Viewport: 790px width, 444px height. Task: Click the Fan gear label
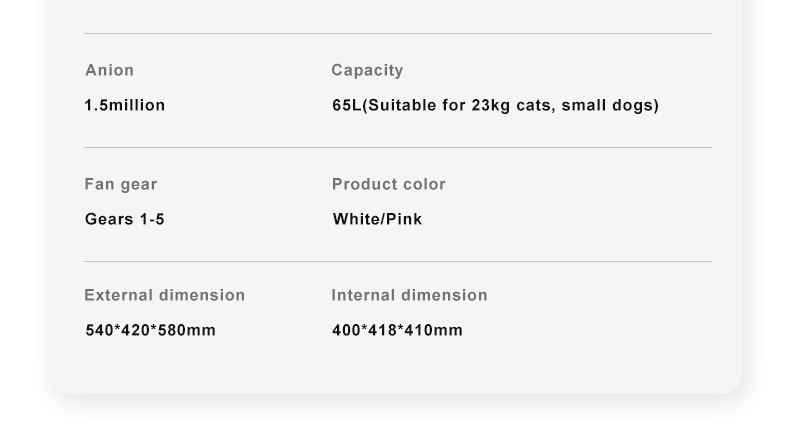[x=121, y=184]
